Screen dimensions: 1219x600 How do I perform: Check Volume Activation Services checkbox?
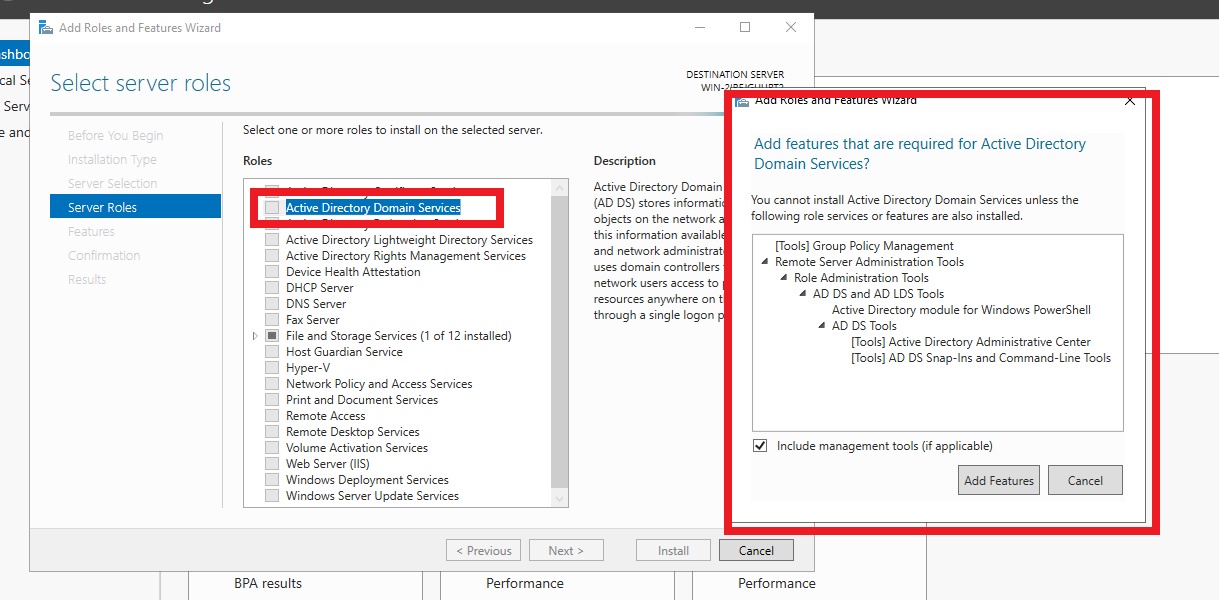(272, 448)
